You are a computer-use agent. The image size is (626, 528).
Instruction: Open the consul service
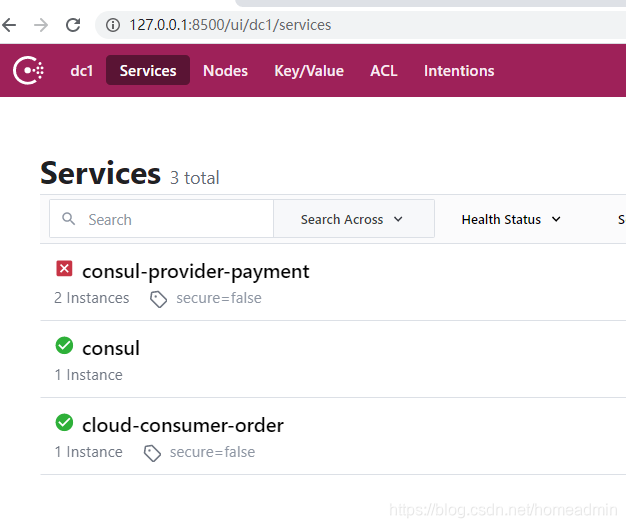click(x=111, y=348)
